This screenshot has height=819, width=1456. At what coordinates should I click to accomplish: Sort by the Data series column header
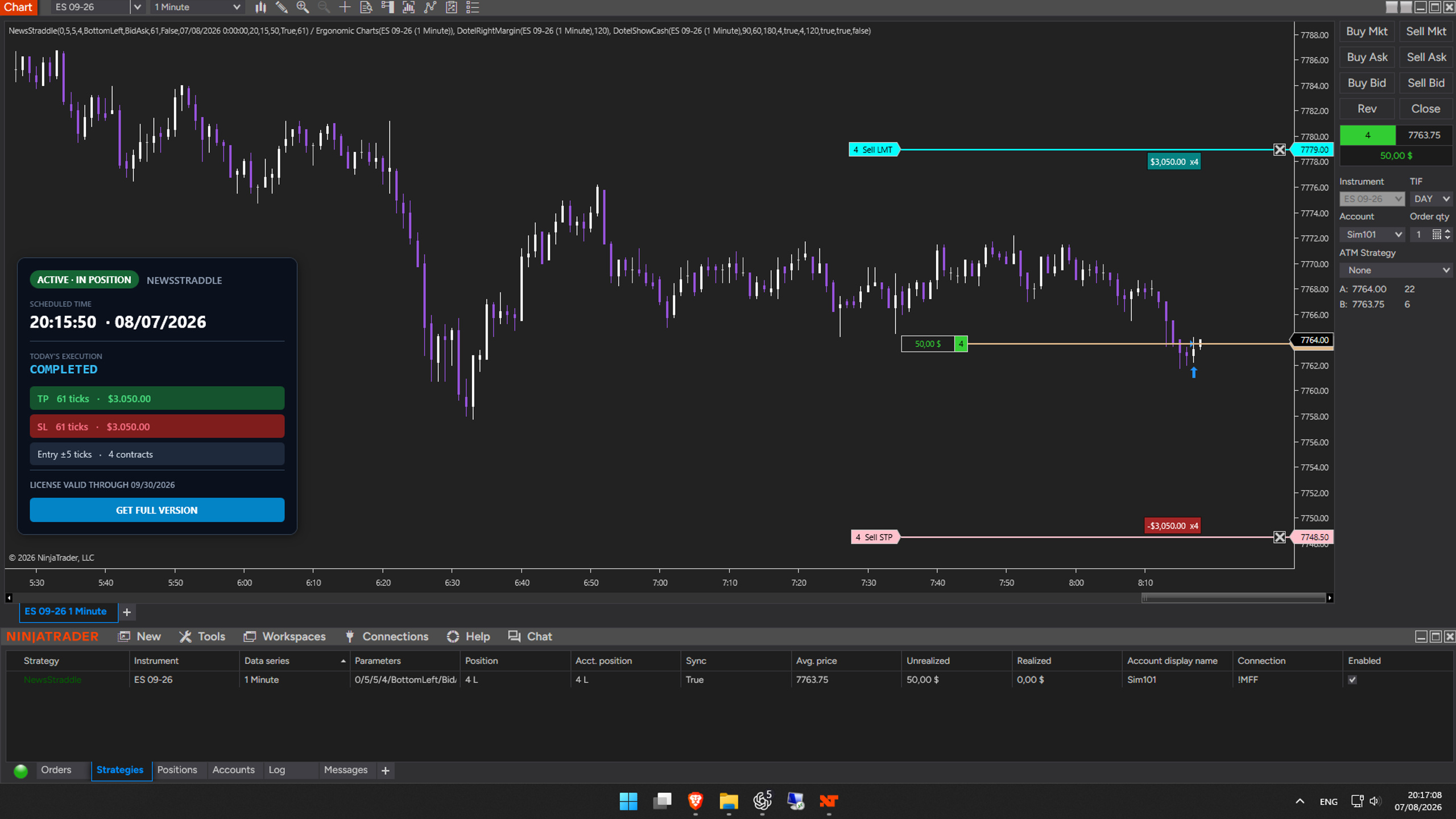coord(295,661)
